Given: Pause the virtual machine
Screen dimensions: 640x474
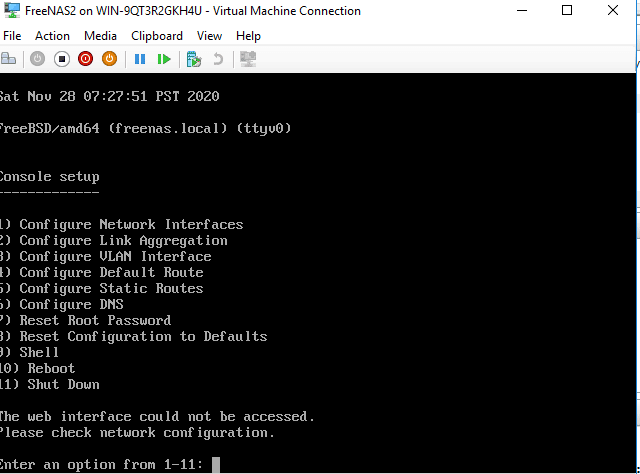Looking at the screenshot, I should (140, 59).
